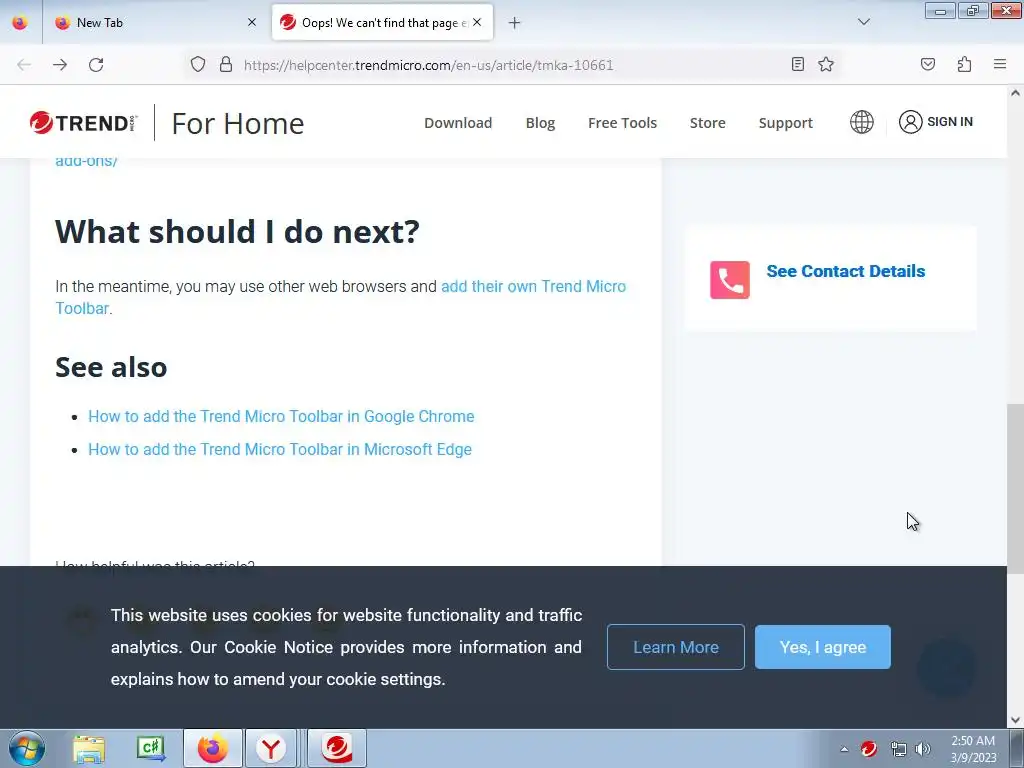The width and height of the screenshot is (1024, 768).
Task: Click the forward navigation arrow
Action: 60,65
